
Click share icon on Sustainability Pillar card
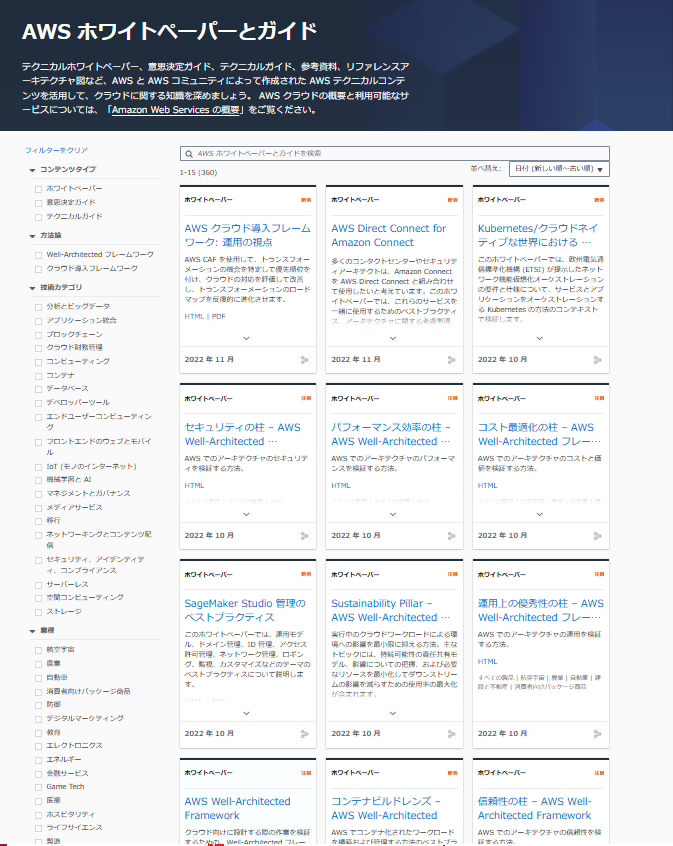[451, 734]
